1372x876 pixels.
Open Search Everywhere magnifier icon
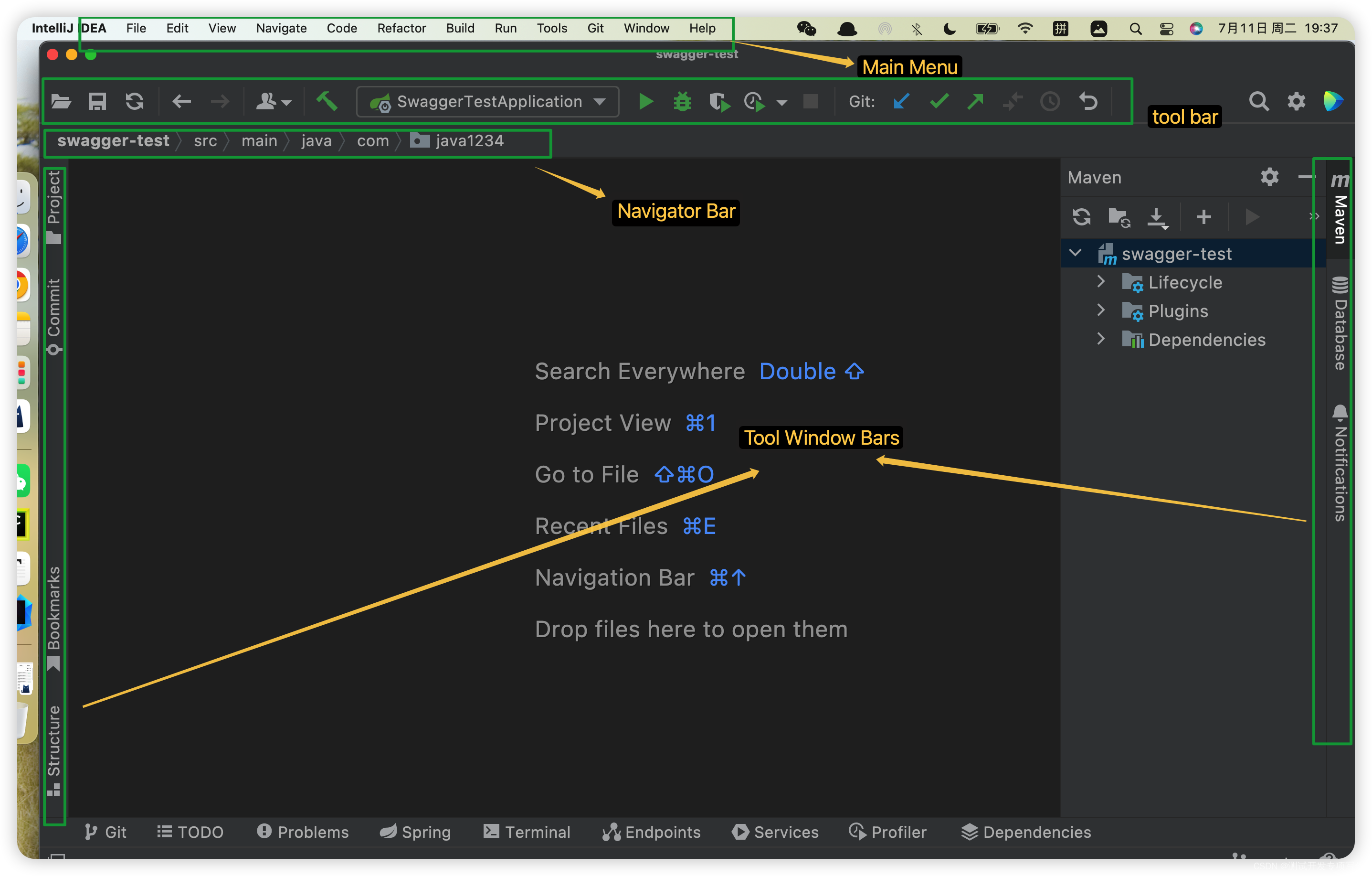(x=1258, y=102)
